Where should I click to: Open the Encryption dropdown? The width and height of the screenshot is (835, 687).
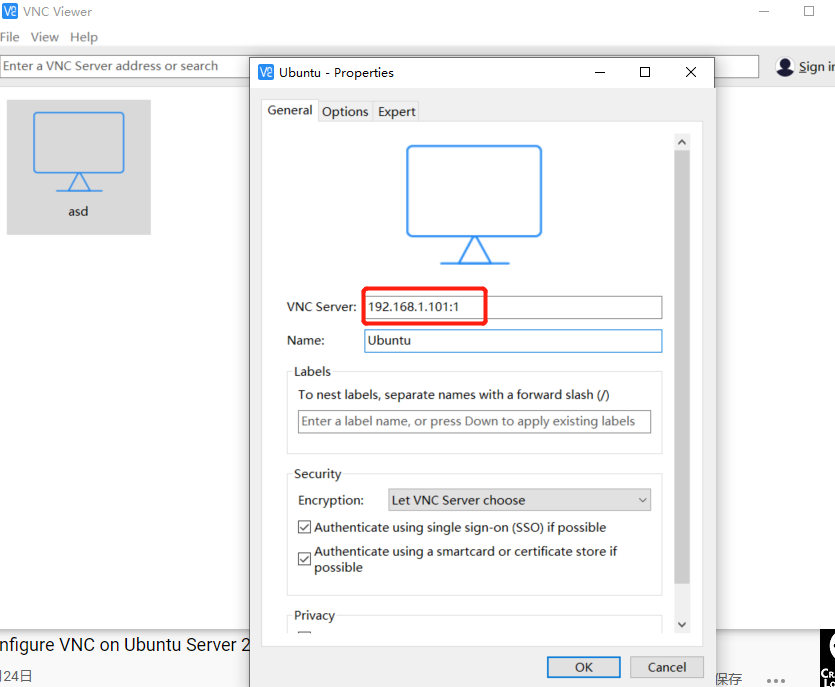tap(519, 500)
